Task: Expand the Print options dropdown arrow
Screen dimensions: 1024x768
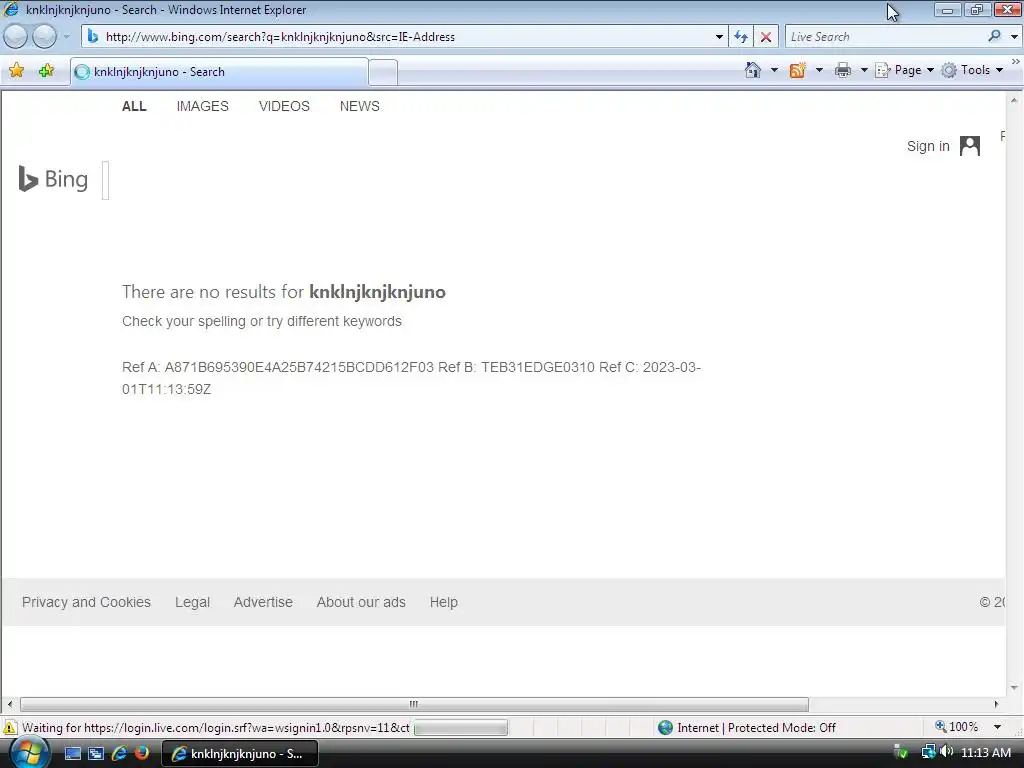Action: [863, 70]
